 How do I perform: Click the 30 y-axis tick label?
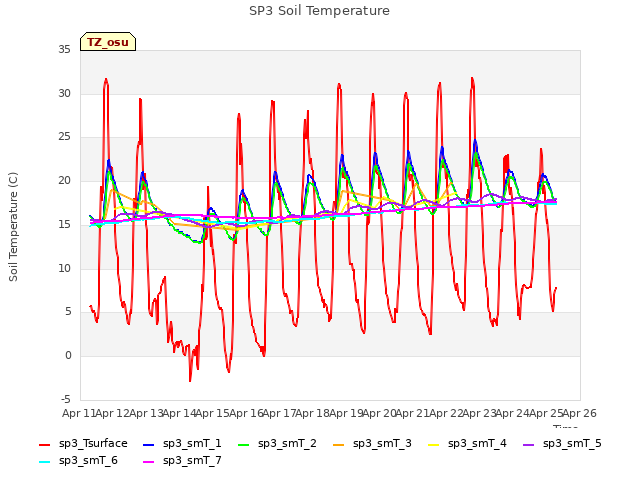pos(64,93)
